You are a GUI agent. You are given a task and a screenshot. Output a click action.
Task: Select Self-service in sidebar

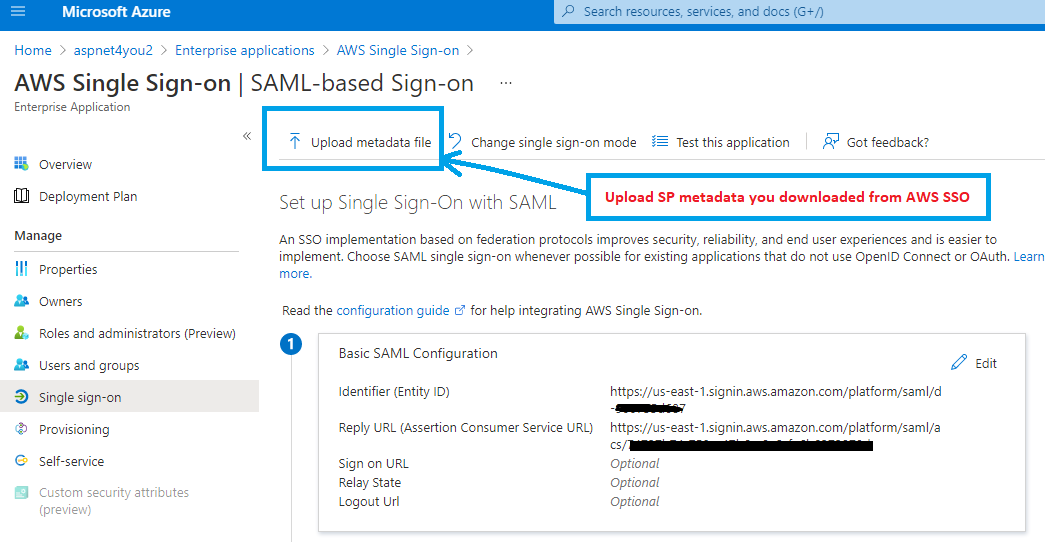[71, 461]
